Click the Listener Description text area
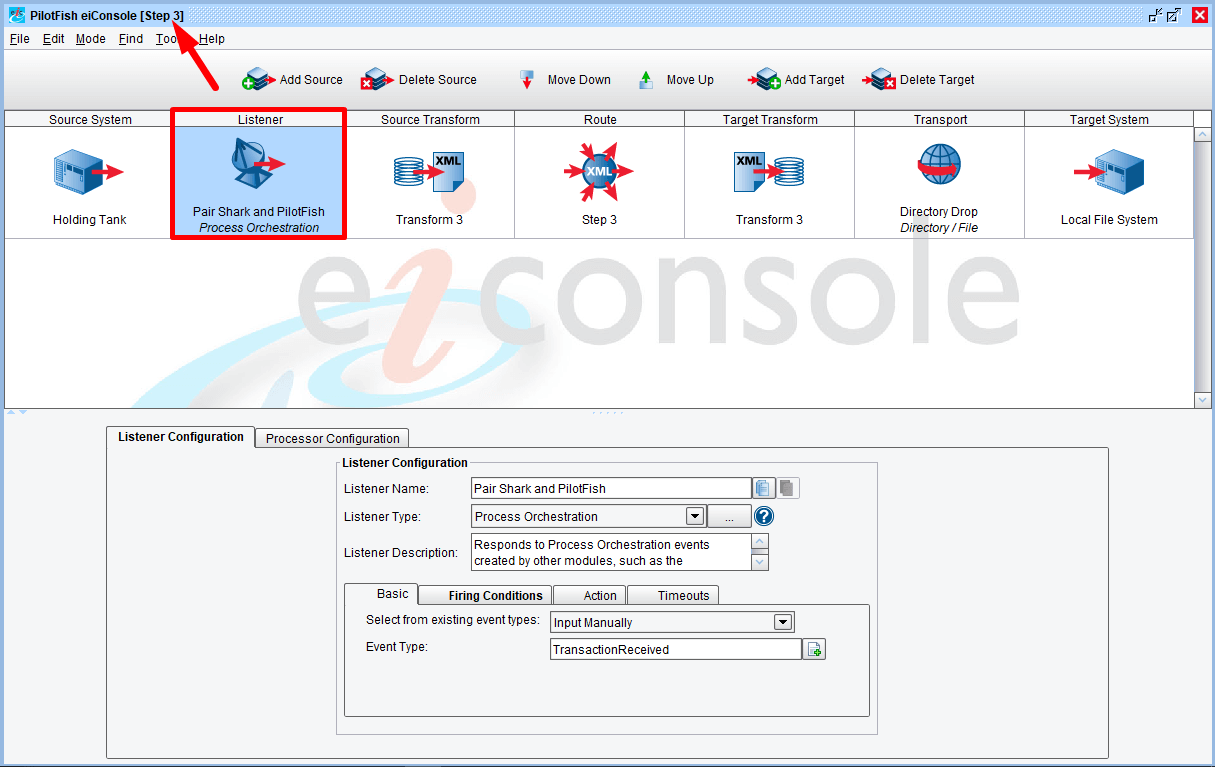 point(611,552)
